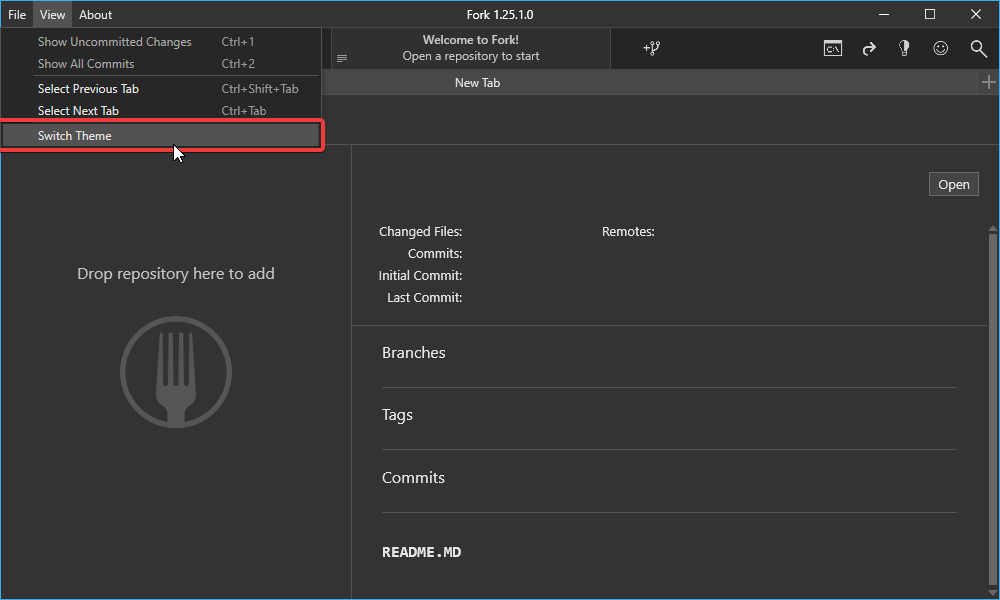Choose Show Uncommitted Changes menu item
The width and height of the screenshot is (1000, 600).
pos(115,41)
